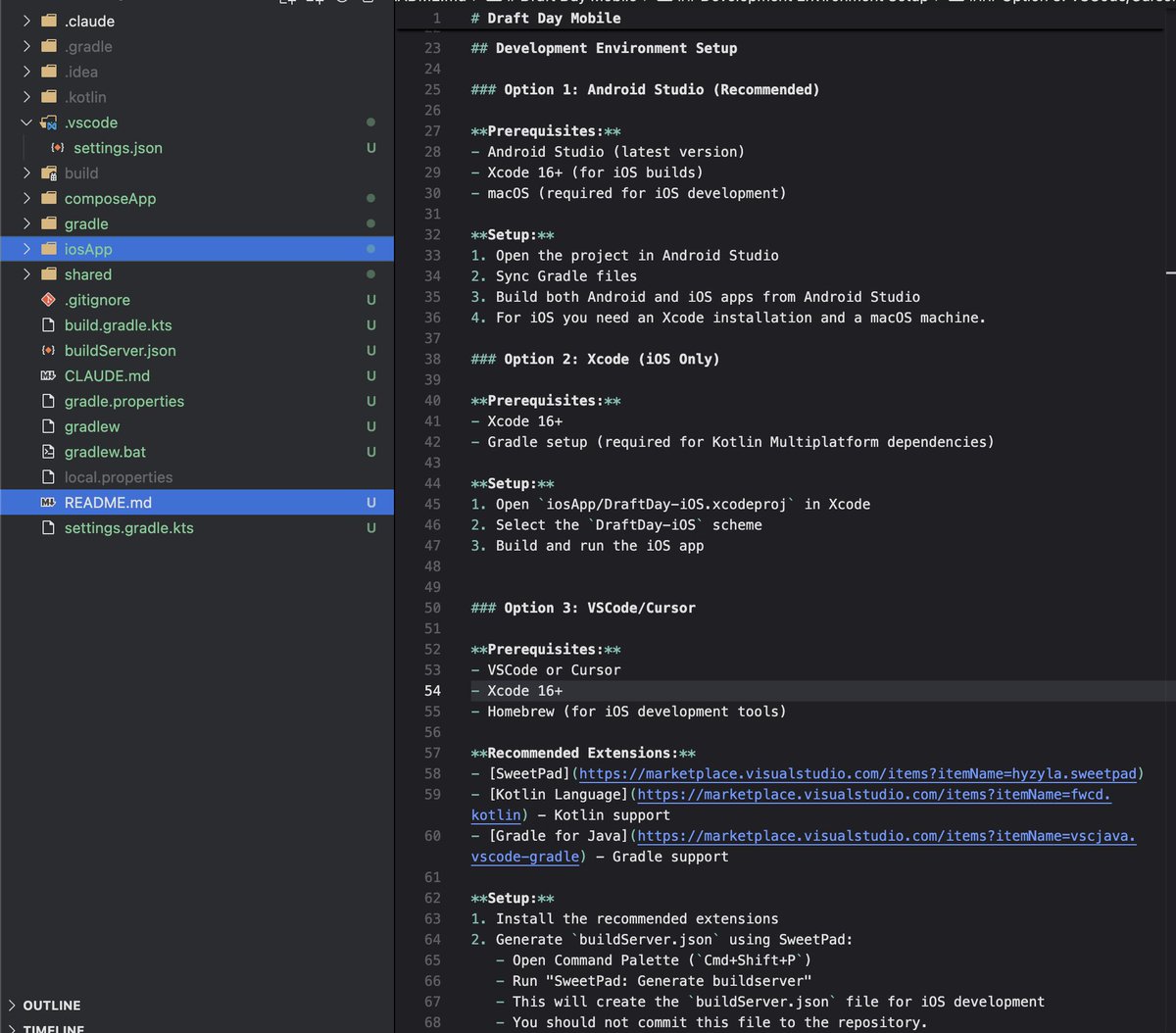
Task: Click the settings.gradle.kts file icon
Action: tap(48, 528)
